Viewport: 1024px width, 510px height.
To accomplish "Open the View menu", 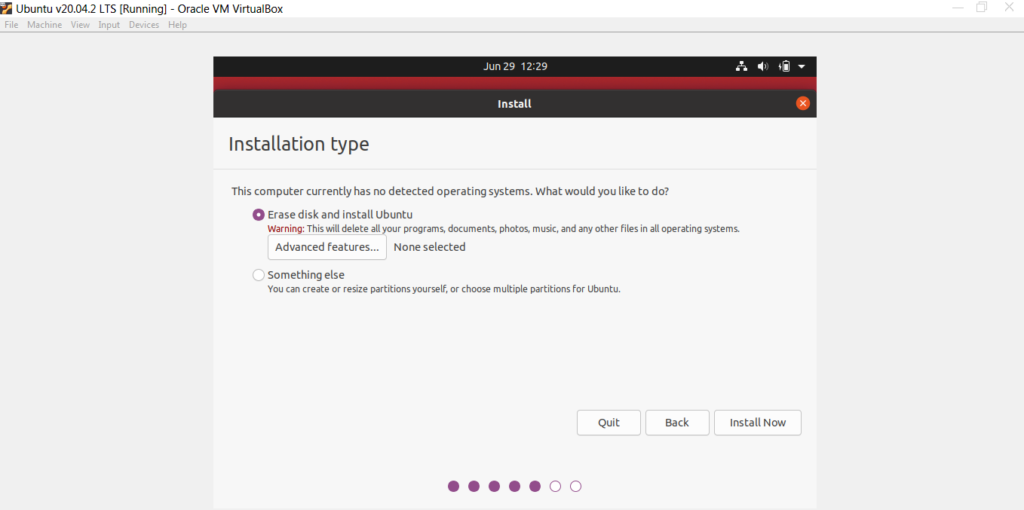I will [80, 25].
